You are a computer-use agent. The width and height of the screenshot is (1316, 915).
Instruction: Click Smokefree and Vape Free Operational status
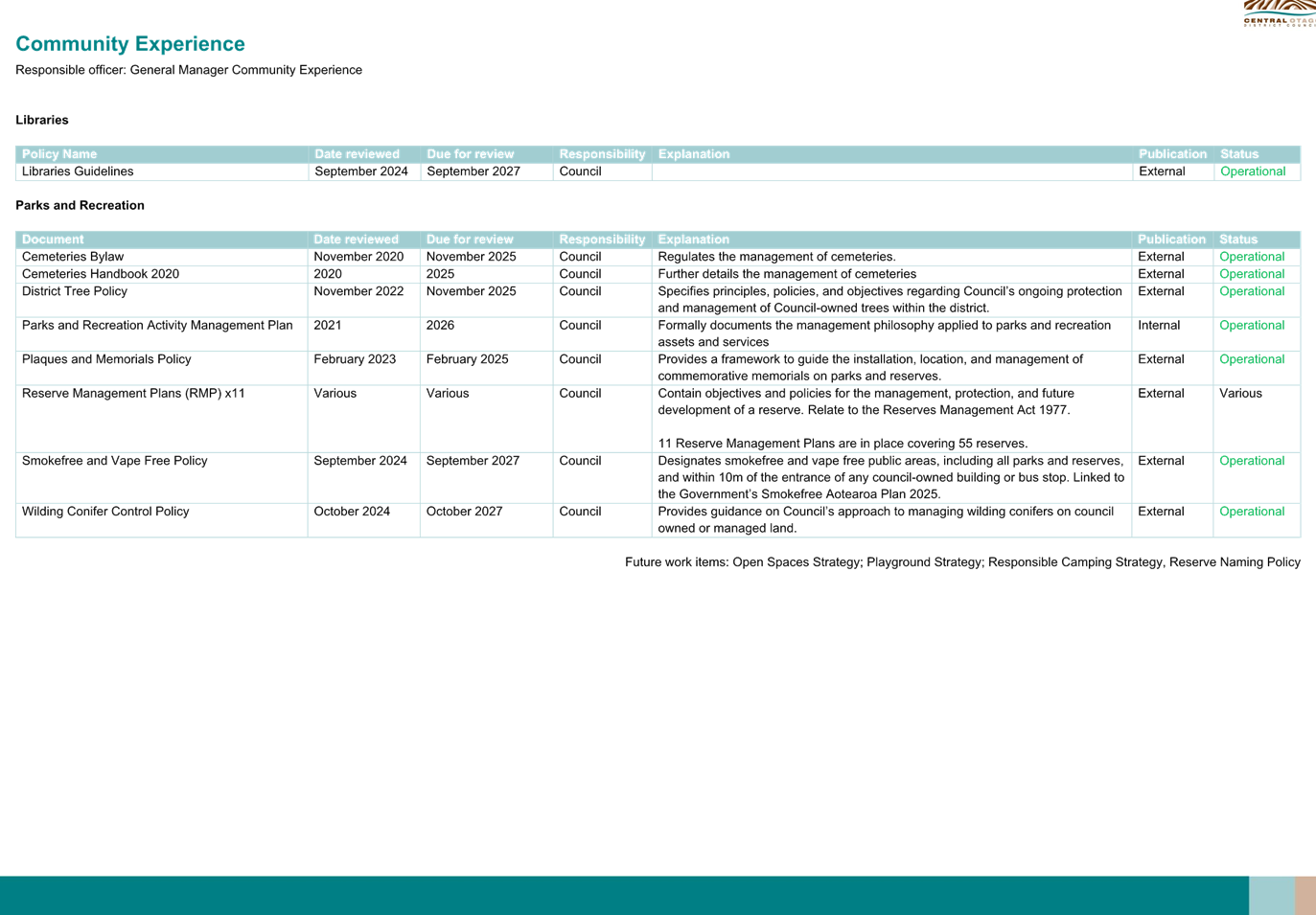(1252, 461)
